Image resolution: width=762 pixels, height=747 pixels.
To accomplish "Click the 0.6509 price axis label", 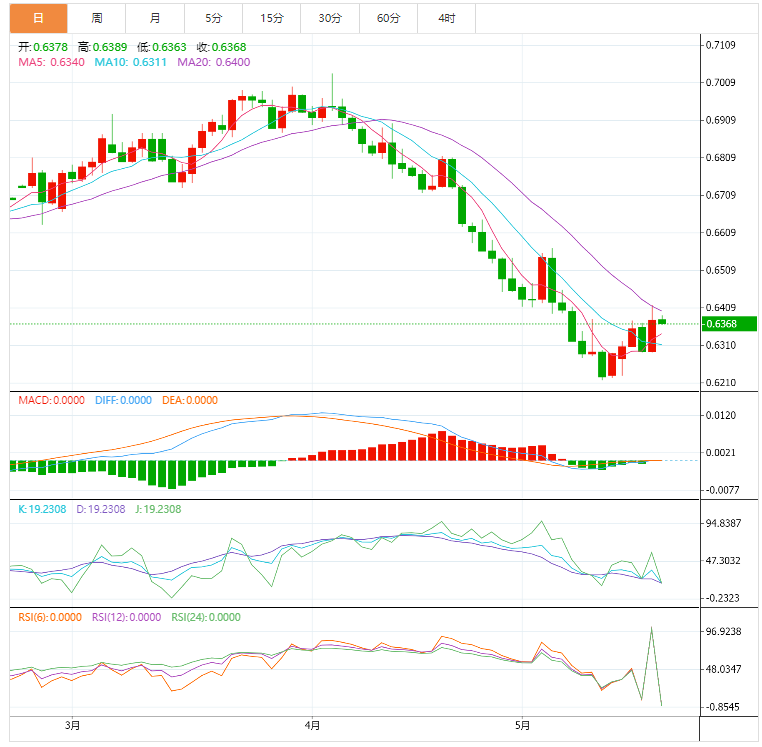I will pos(721,270).
